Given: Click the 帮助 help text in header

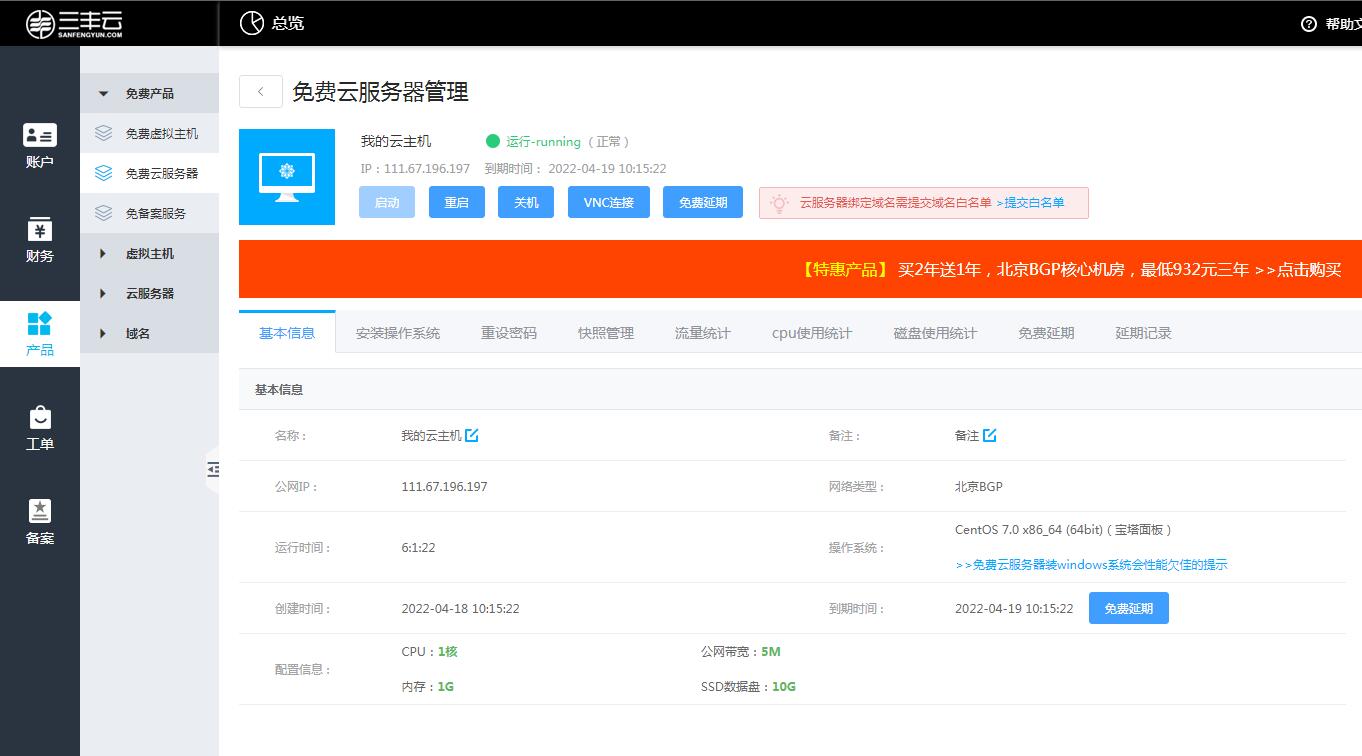Looking at the screenshot, I should click(x=1343, y=24).
